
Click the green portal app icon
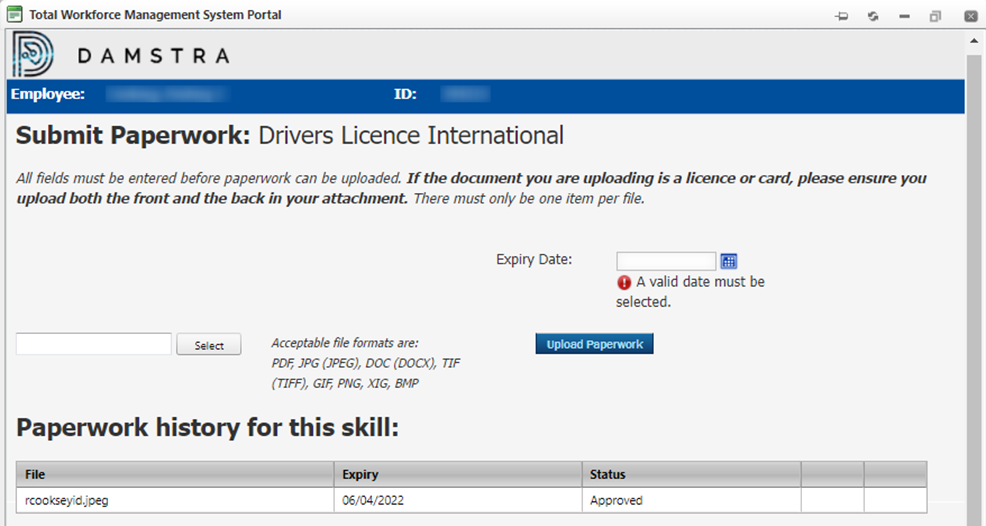point(14,14)
